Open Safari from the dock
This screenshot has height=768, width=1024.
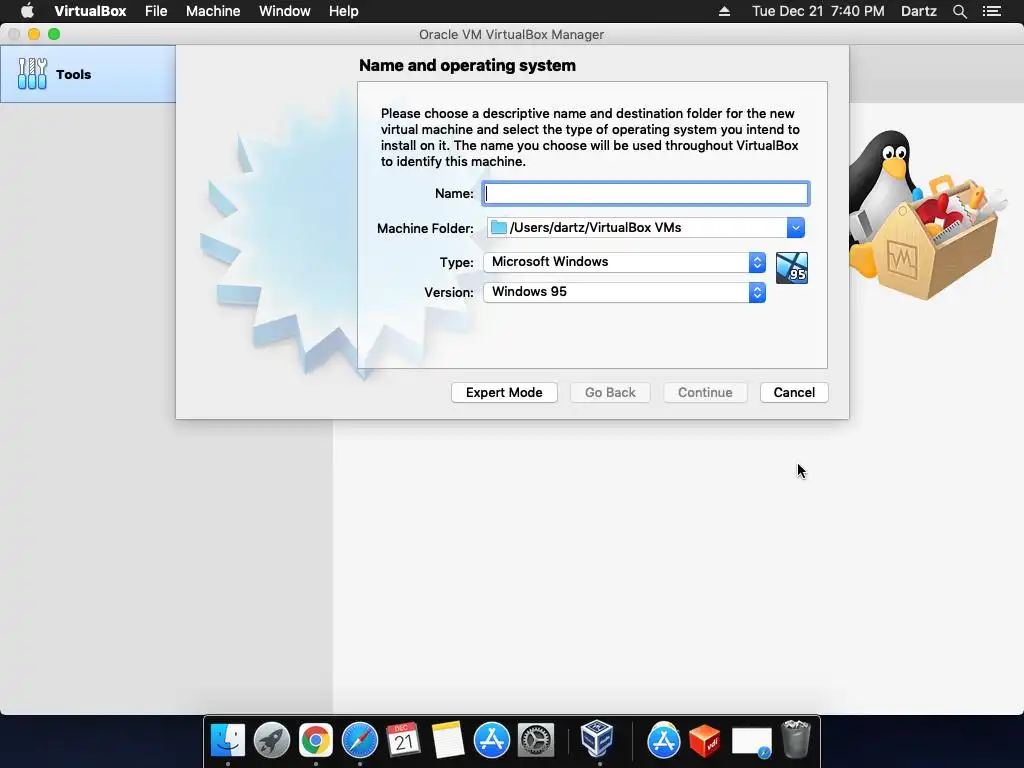[360, 740]
